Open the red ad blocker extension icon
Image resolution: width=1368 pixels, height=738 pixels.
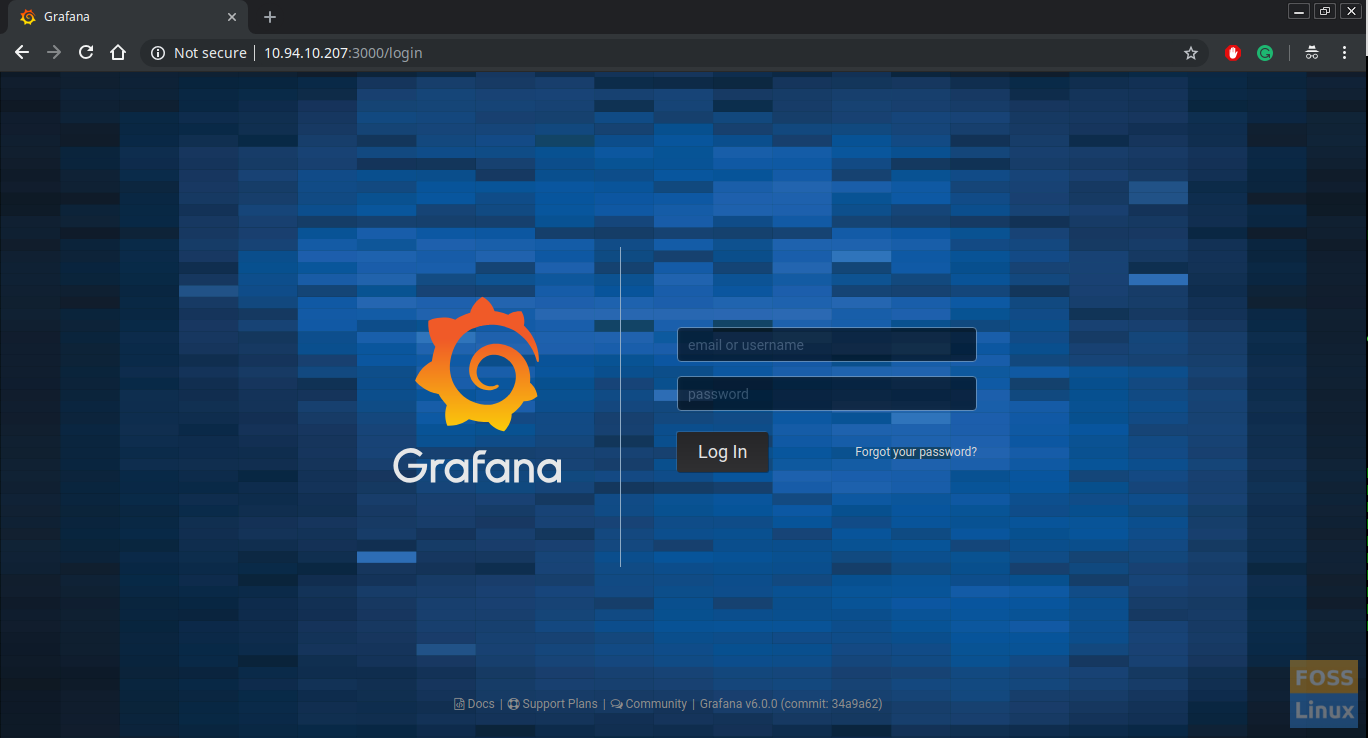tap(1233, 53)
